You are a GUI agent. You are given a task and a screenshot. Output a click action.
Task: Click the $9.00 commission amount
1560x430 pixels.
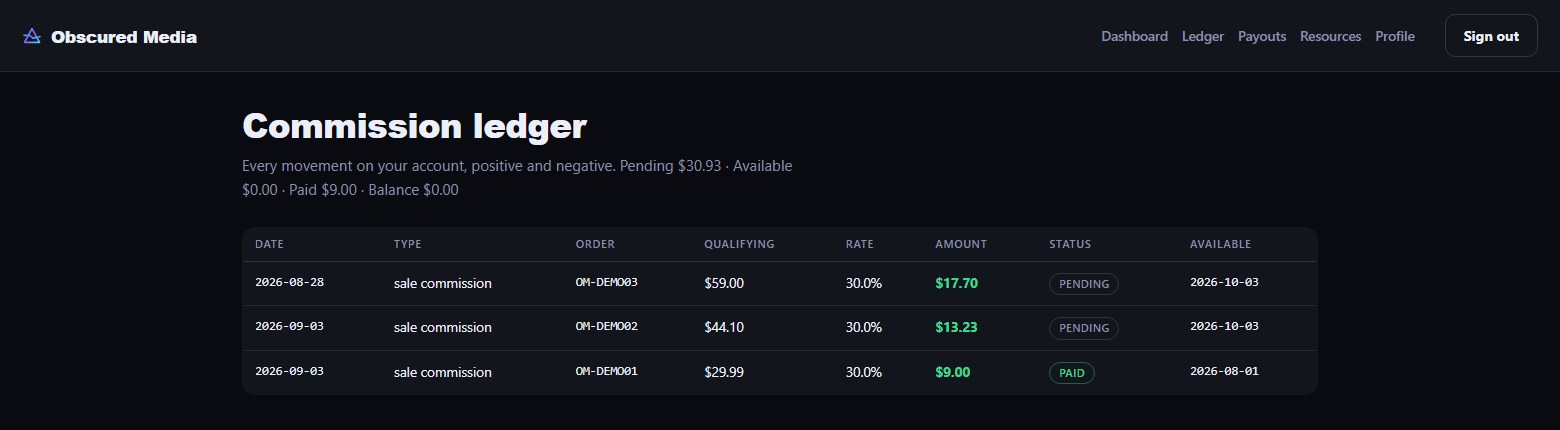click(952, 372)
